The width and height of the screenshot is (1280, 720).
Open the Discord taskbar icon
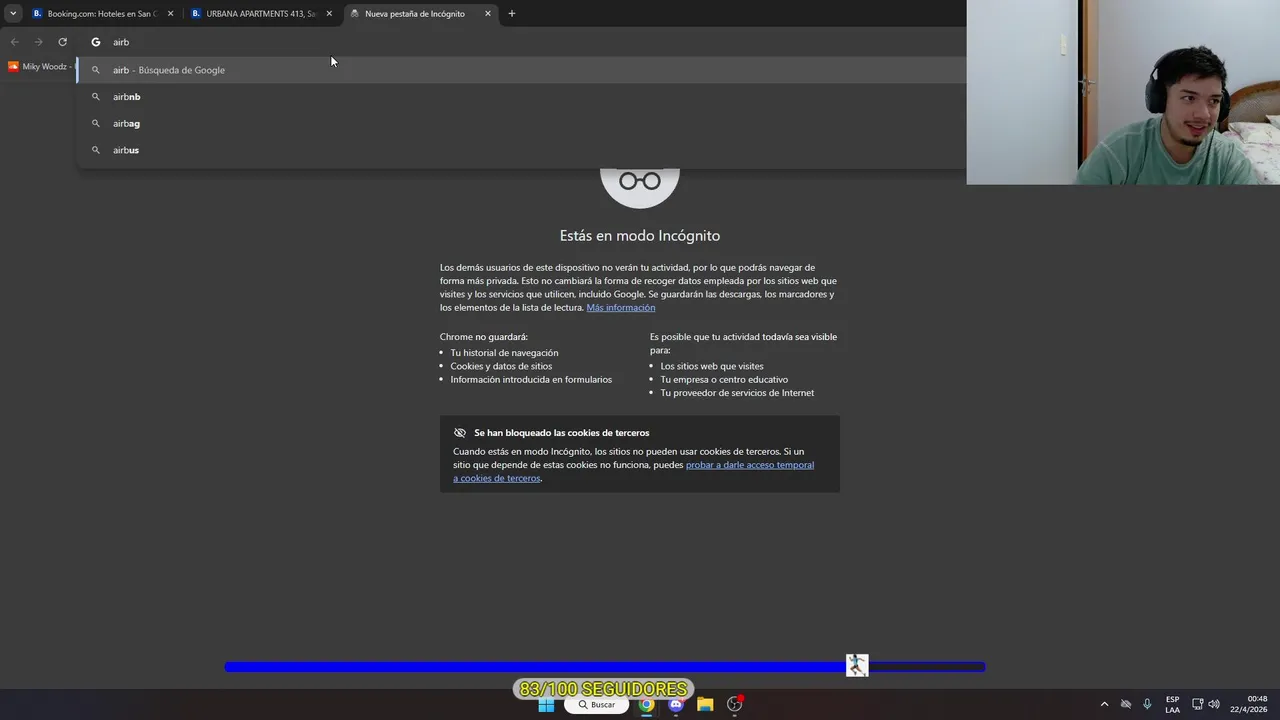676,705
